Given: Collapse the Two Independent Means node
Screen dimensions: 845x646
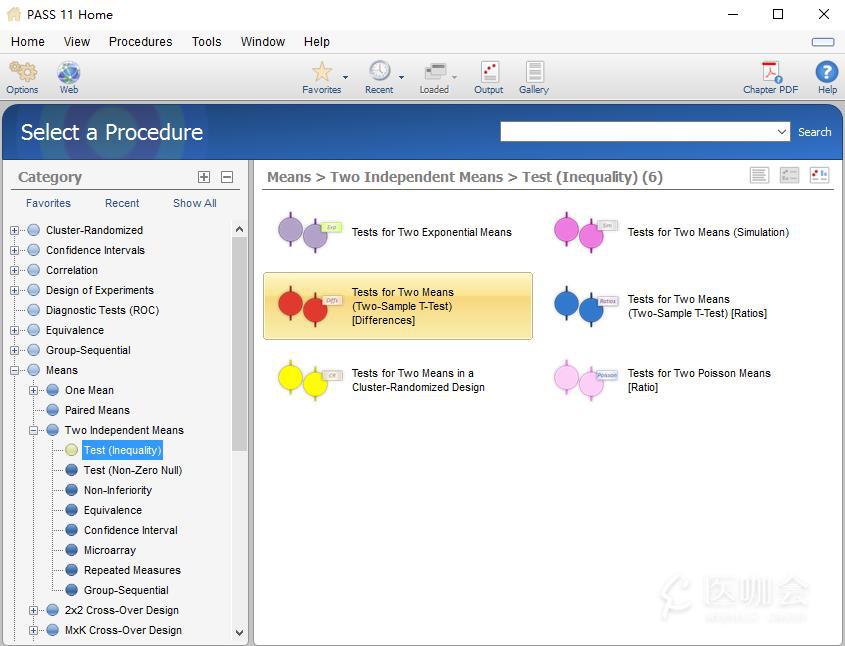Looking at the screenshot, I should pyautogui.click(x=33, y=430).
